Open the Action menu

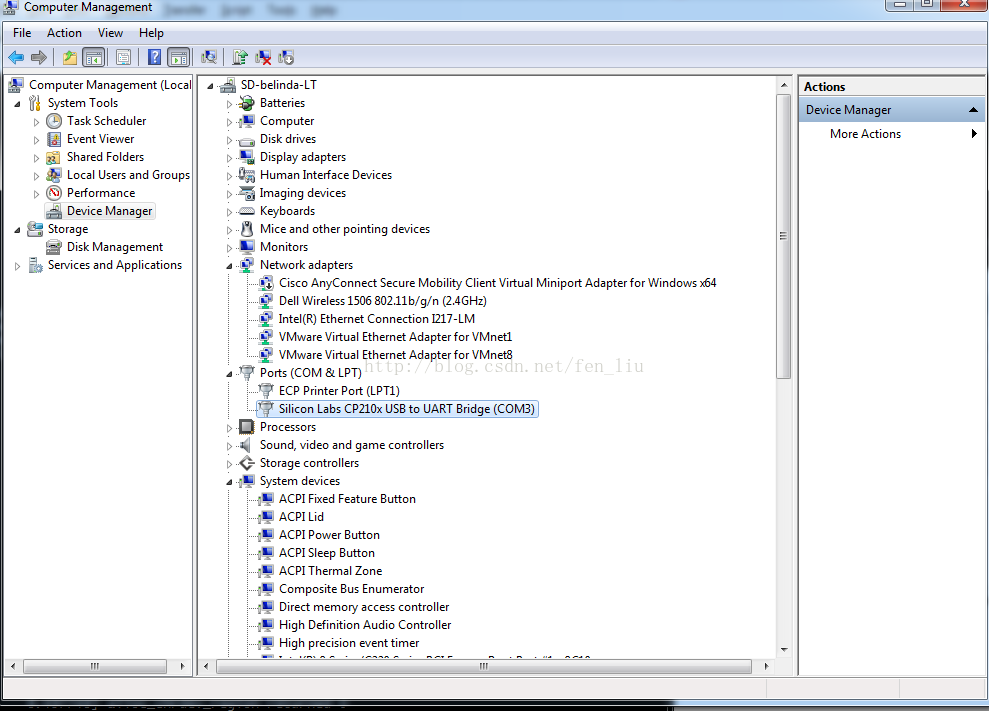pyautogui.click(x=64, y=33)
